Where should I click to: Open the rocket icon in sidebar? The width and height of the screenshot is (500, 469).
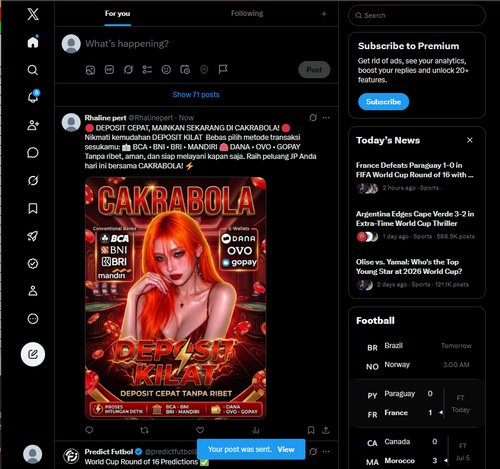tap(33, 236)
